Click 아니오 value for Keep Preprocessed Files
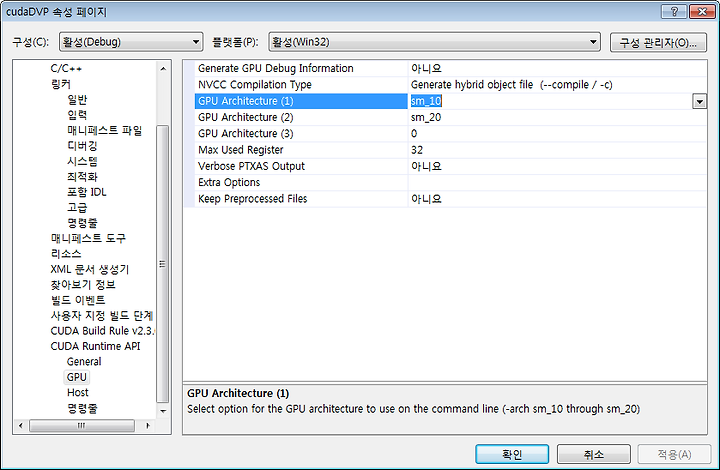Image resolution: width=720 pixels, height=470 pixels. (557, 199)
